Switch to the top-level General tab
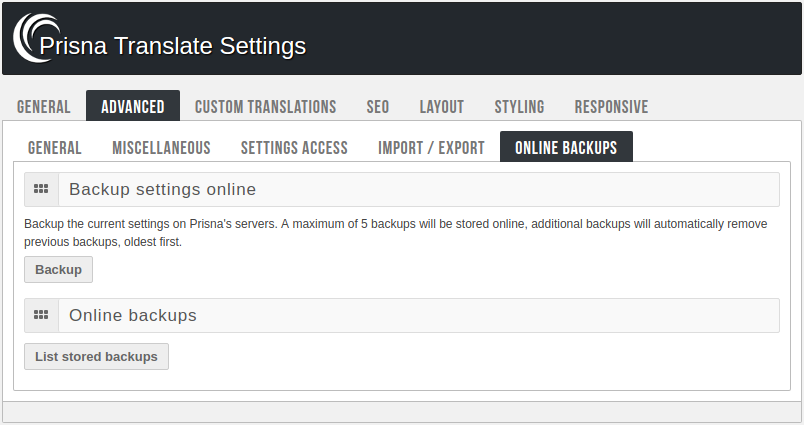The image size is (804, 425). (x=43, y=107)
